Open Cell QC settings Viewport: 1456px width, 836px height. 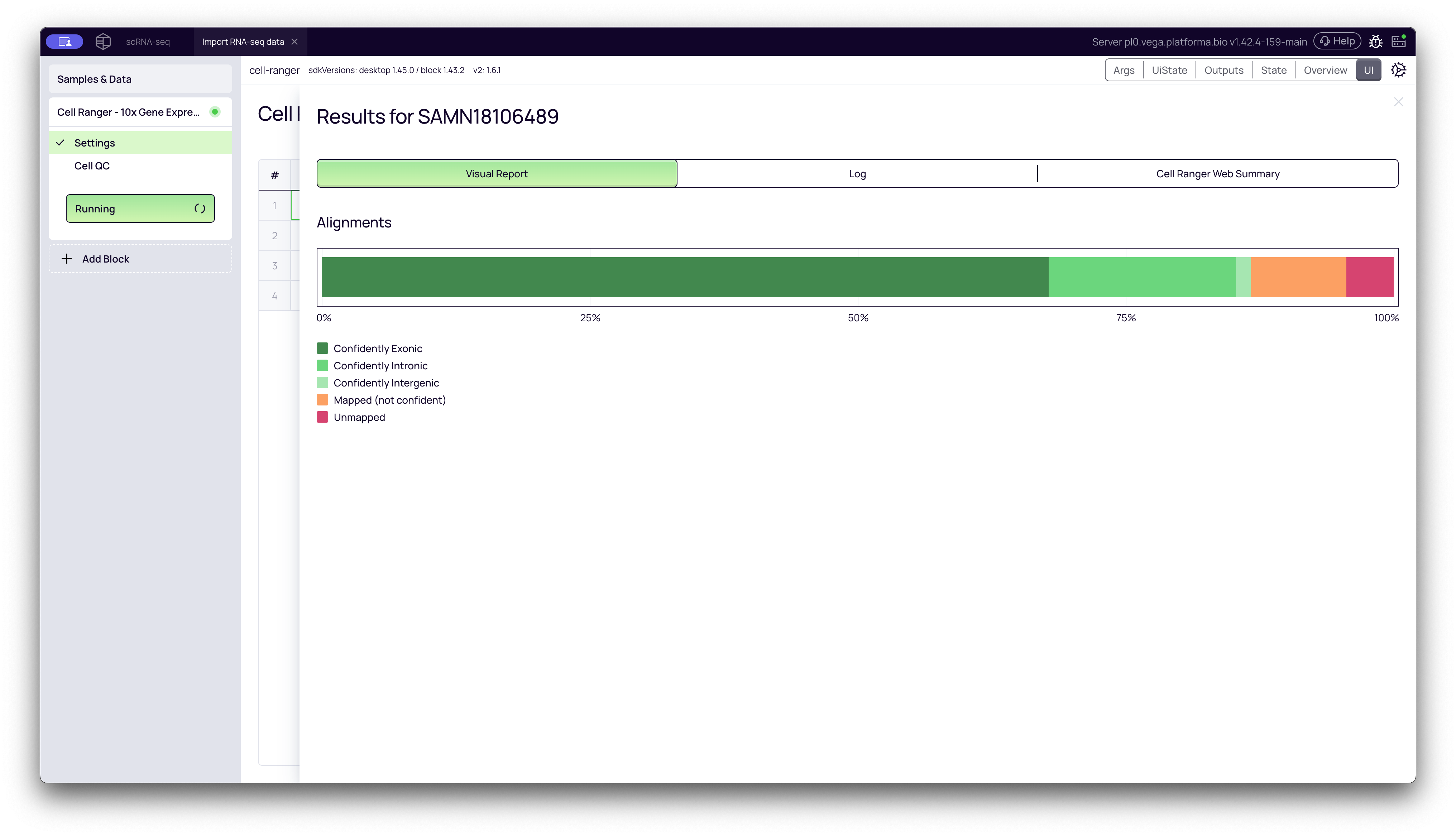point(91,165)
